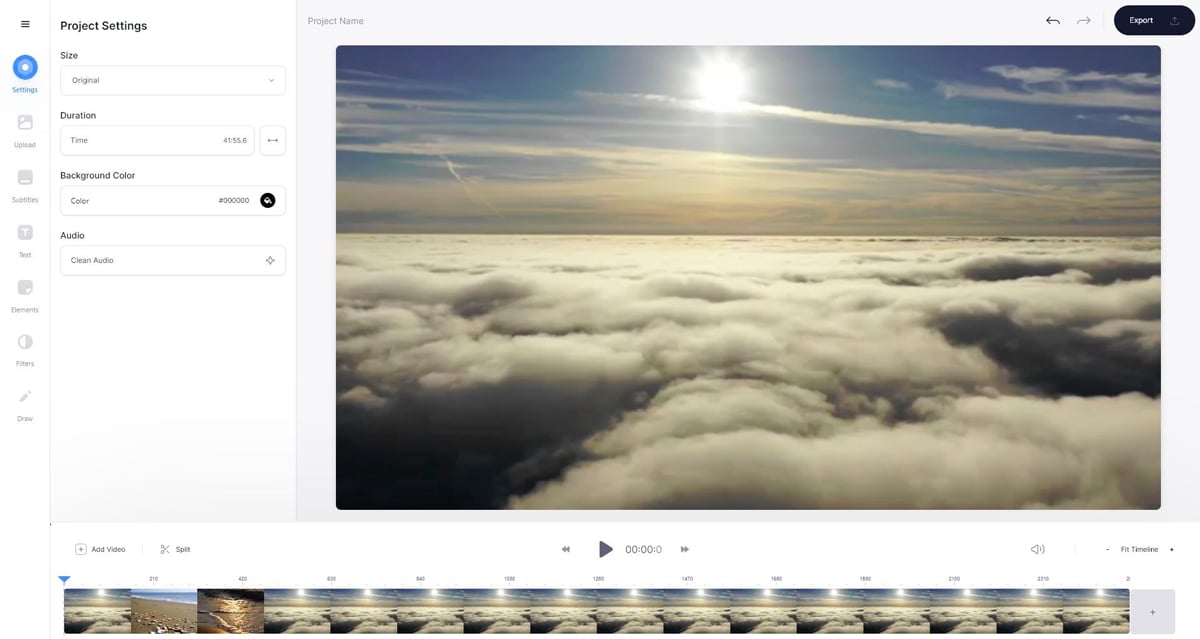Click the Clean Audio option
This screenshot has height=639, width=1200.
click(173, 260)
